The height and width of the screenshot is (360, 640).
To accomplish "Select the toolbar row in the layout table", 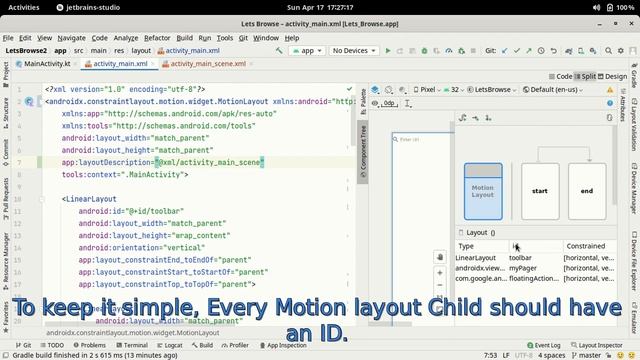I will pos(535,258).
